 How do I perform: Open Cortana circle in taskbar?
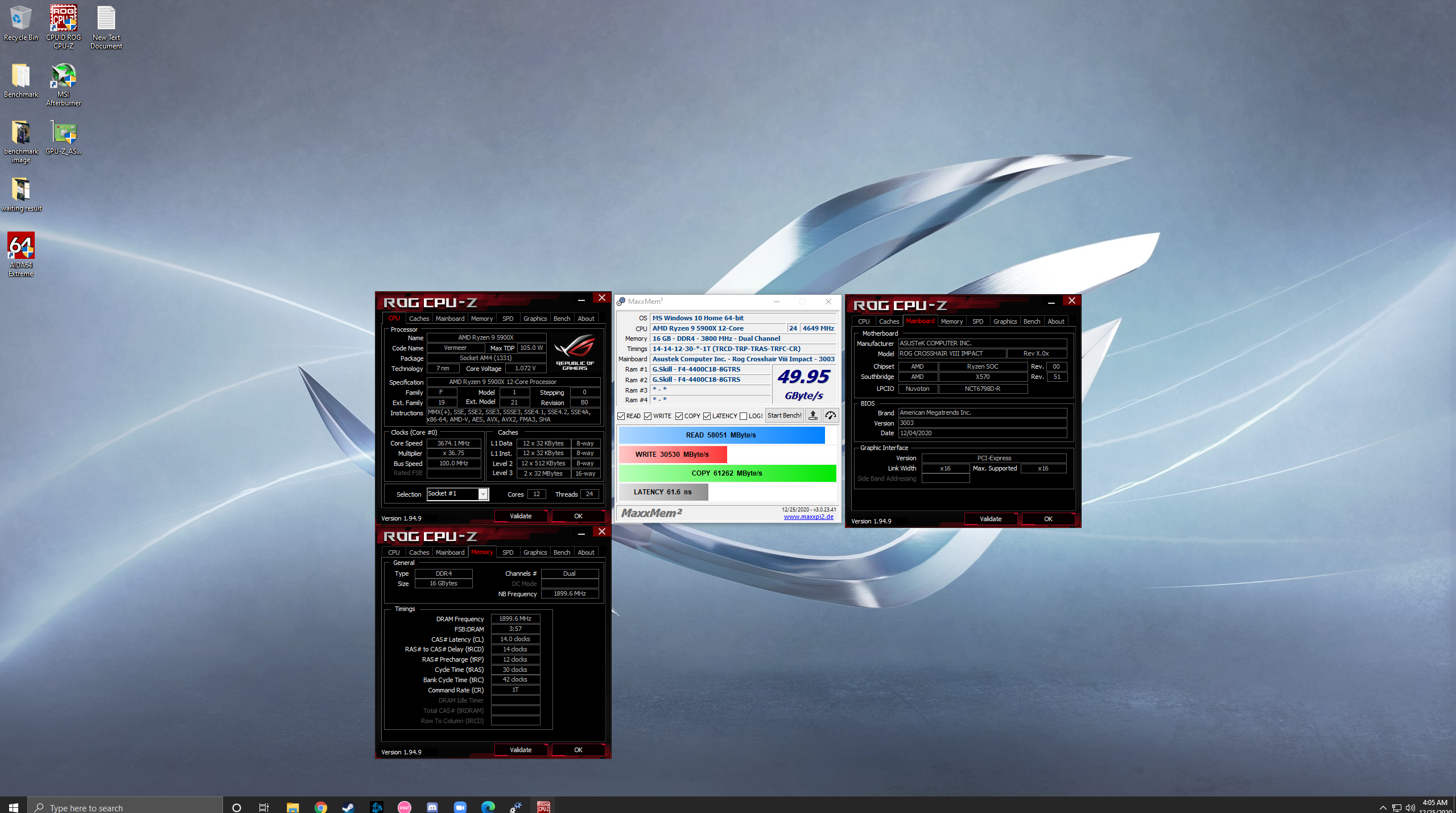237,807
